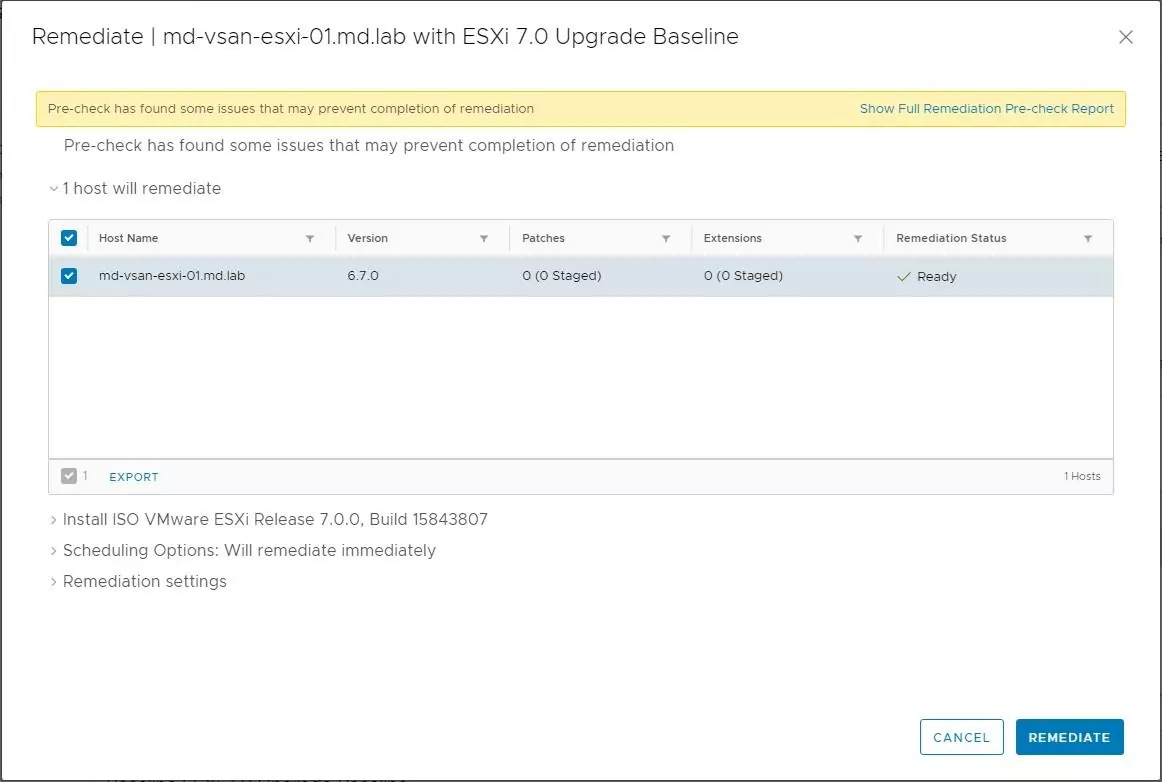Image resolution: width=1162 pixels, height=782 pixels.
Task: Click the Extensions '0 (0 Staged)' cell
Action: point(743,276)
